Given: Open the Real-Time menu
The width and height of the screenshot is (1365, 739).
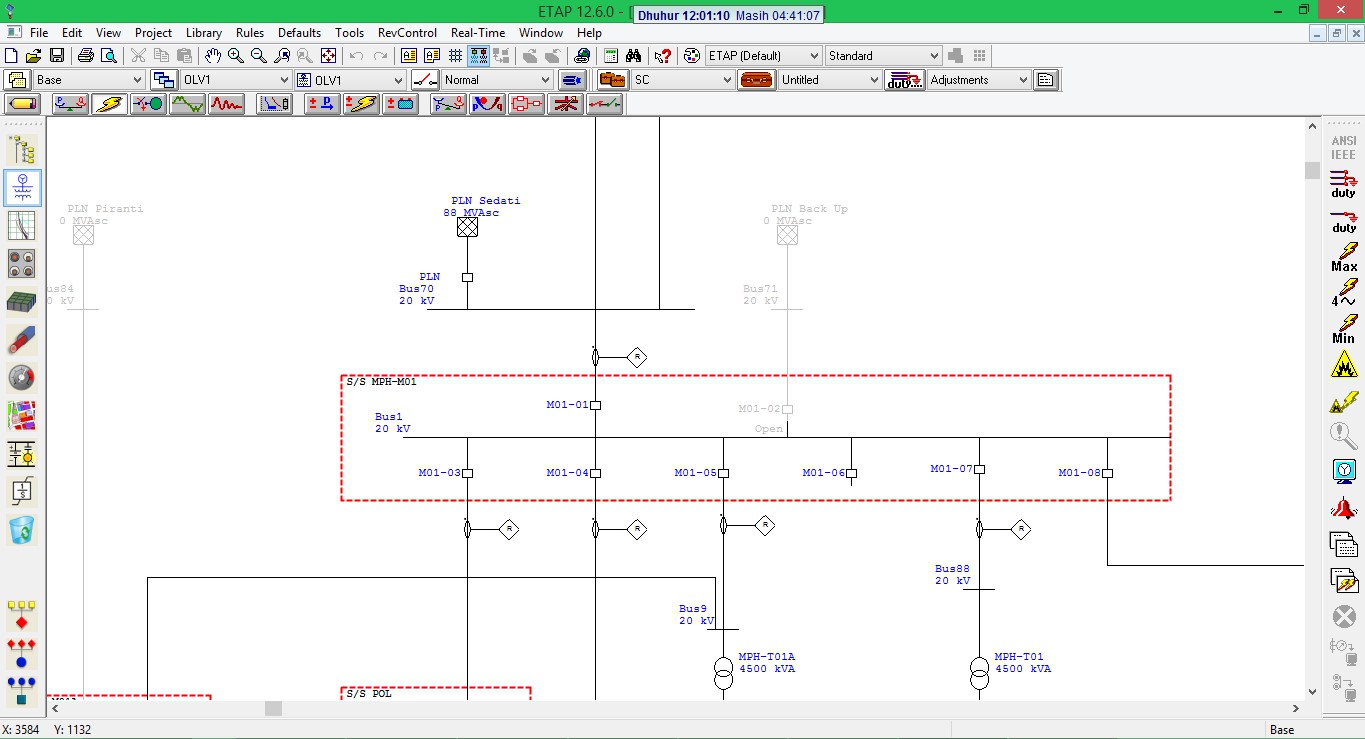Looking at the screenshot, I should (478, 33).
